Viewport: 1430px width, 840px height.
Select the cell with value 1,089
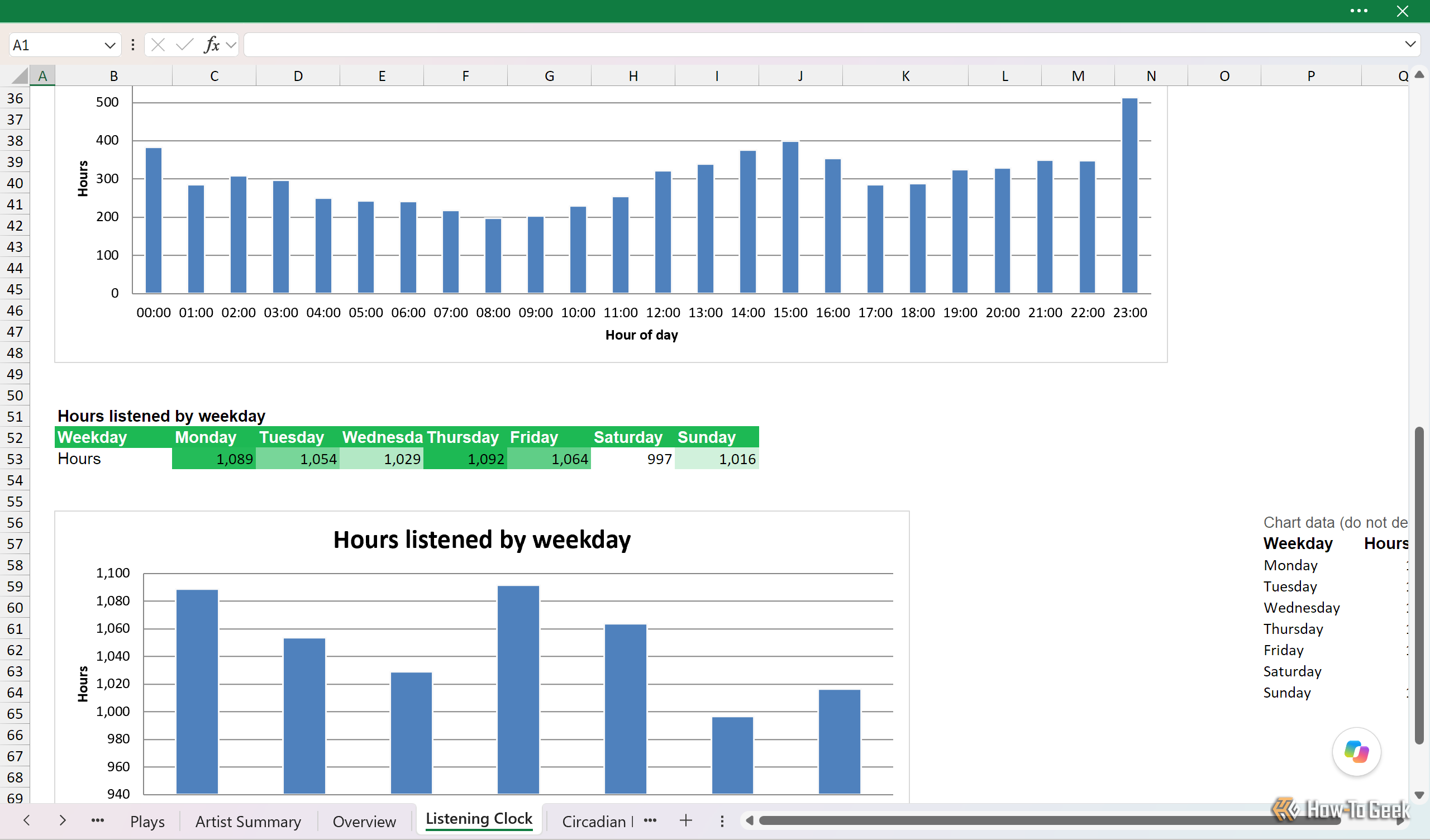tap(214, 459)
